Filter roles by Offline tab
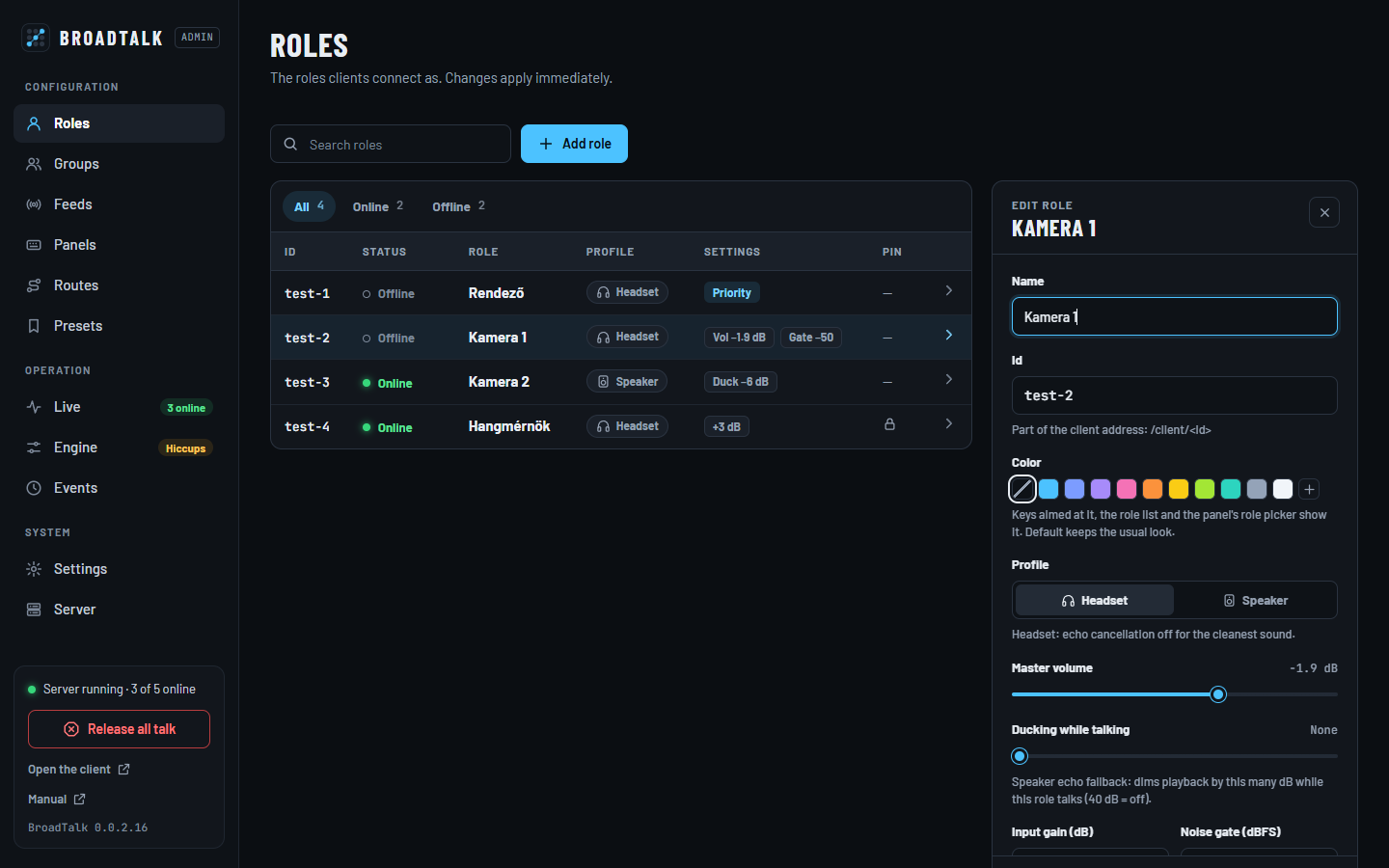The image size is (1389, 868). [x=459, y=206]
